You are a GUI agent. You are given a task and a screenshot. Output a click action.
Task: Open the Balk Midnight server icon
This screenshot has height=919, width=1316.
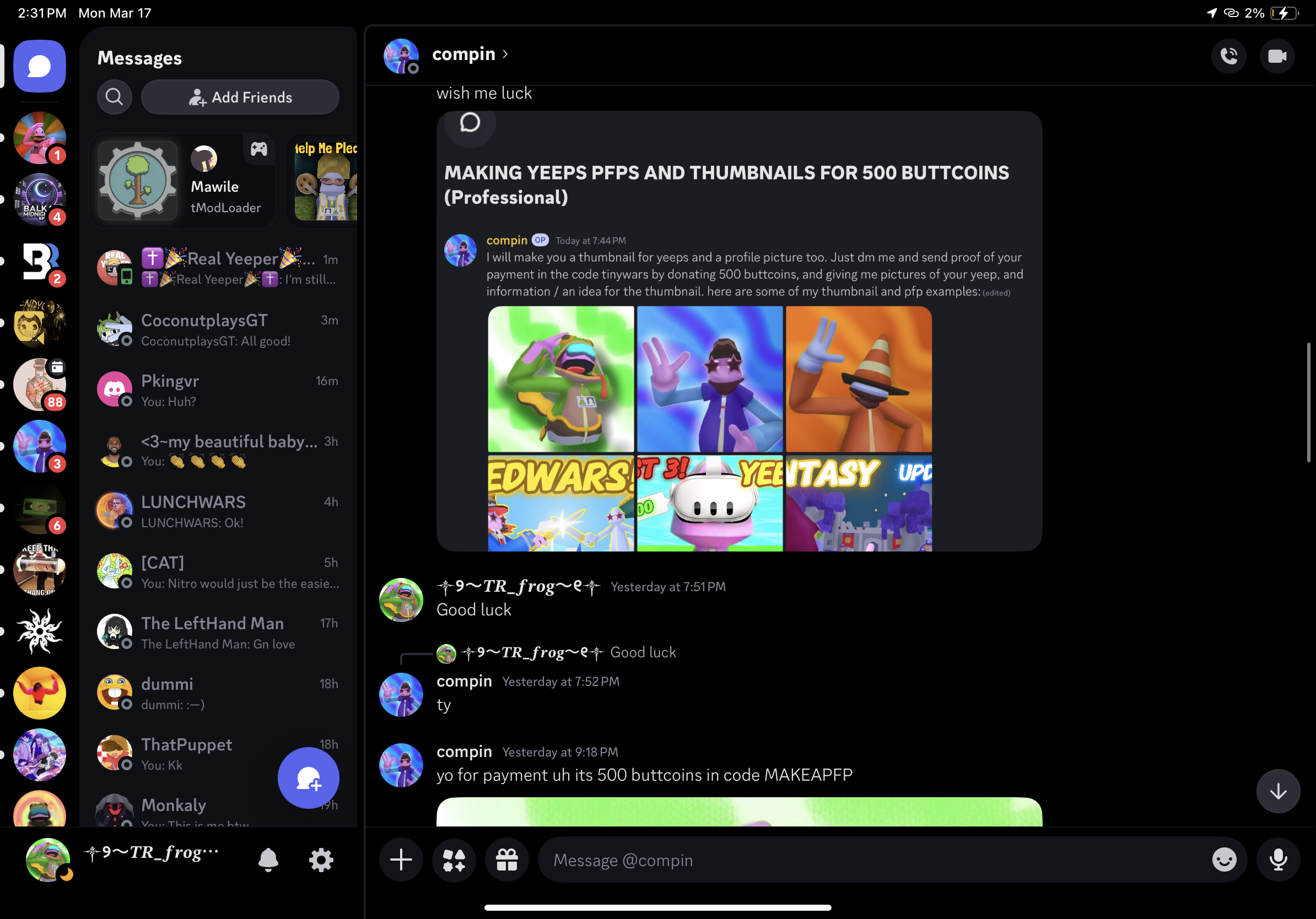click(x=40, y=199)
